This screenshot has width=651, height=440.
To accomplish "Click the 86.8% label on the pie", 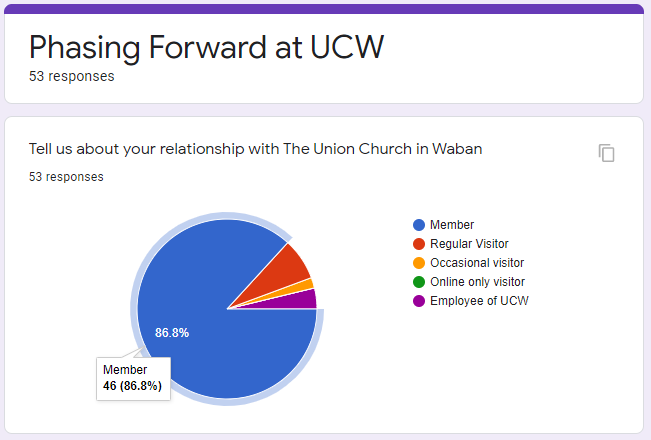I will click(x=172, y=332).
